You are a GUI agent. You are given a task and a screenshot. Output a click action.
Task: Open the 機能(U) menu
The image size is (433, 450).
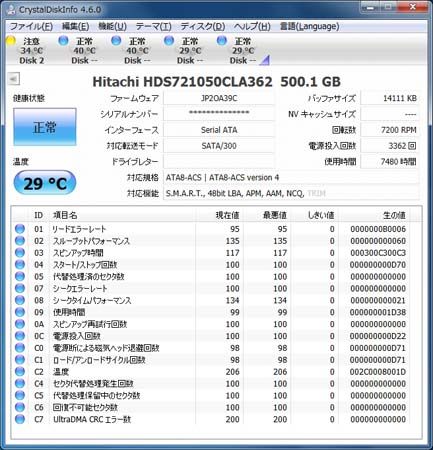(112, 26)
